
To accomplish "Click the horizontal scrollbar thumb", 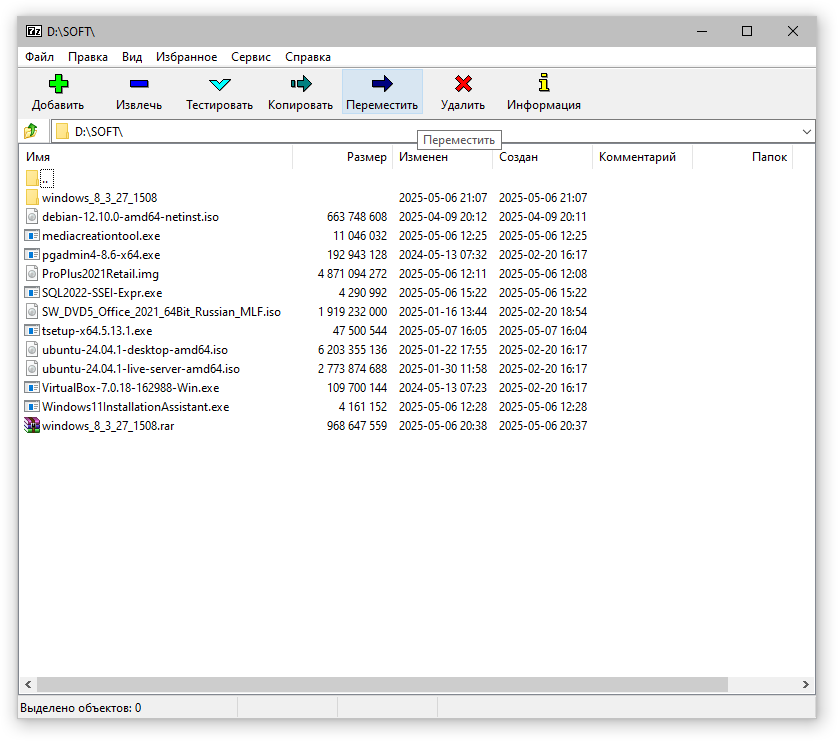I will point(382,684).
